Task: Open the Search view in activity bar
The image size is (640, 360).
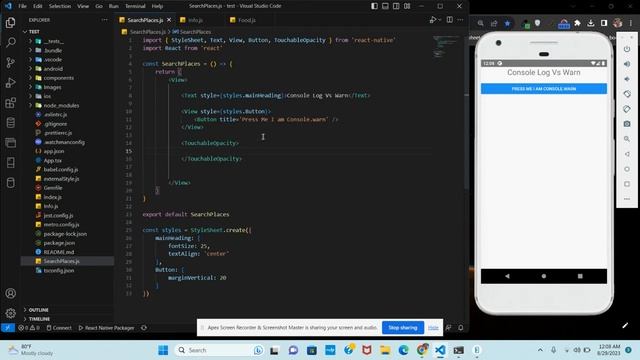Action: pos(11,42)
